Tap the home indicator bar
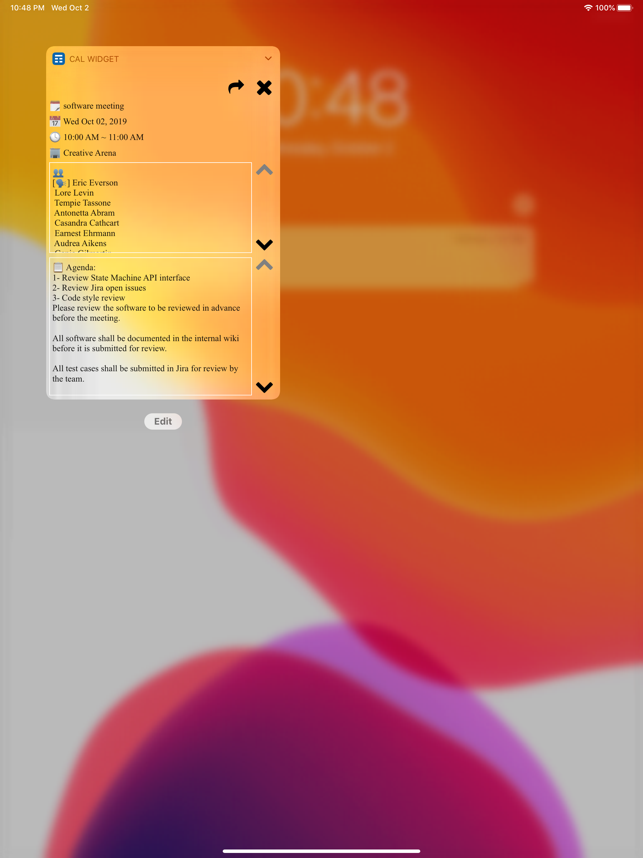The width and height of the screenshot is (643, 858). pos(321,851)
